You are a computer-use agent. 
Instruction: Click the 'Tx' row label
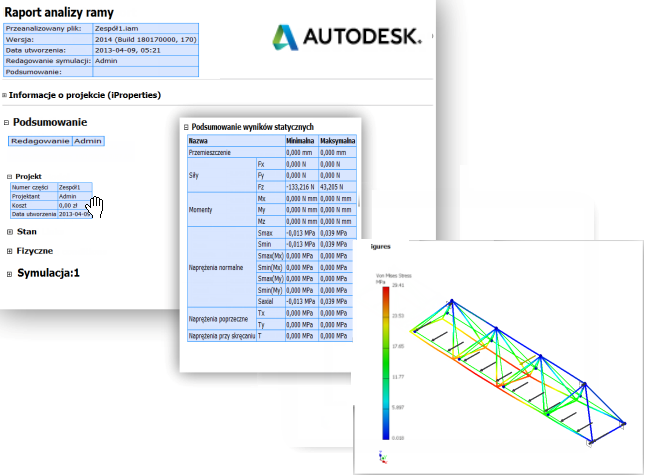[x=271, y=313]
